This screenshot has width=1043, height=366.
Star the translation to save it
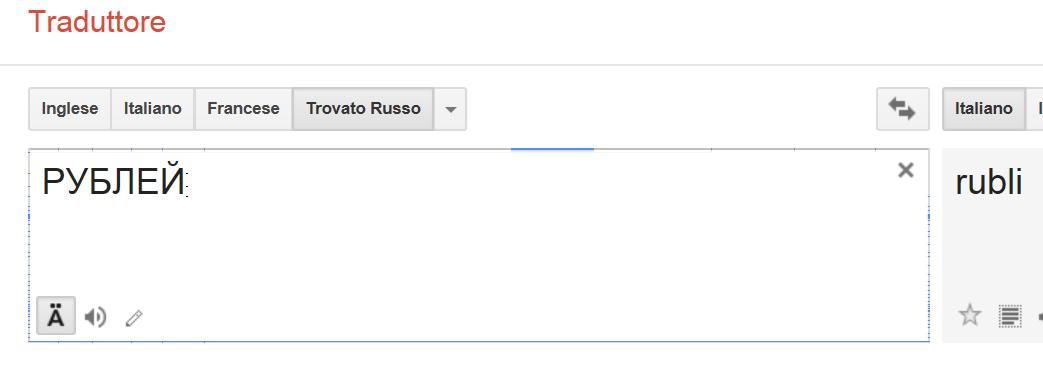pyautogui.click(x=969, y=315)
